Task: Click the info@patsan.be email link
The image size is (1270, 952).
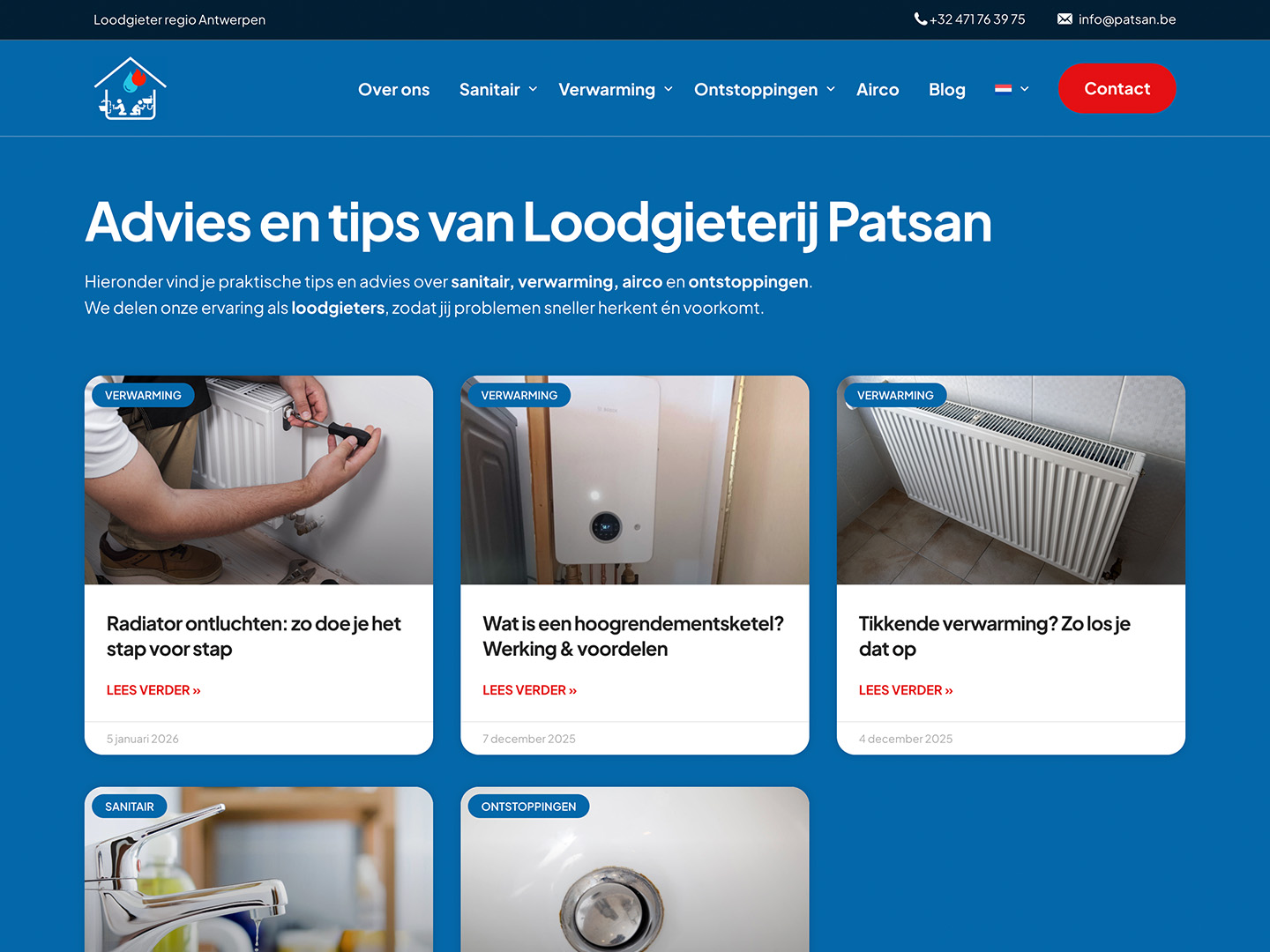Action: click(1127, 19)
